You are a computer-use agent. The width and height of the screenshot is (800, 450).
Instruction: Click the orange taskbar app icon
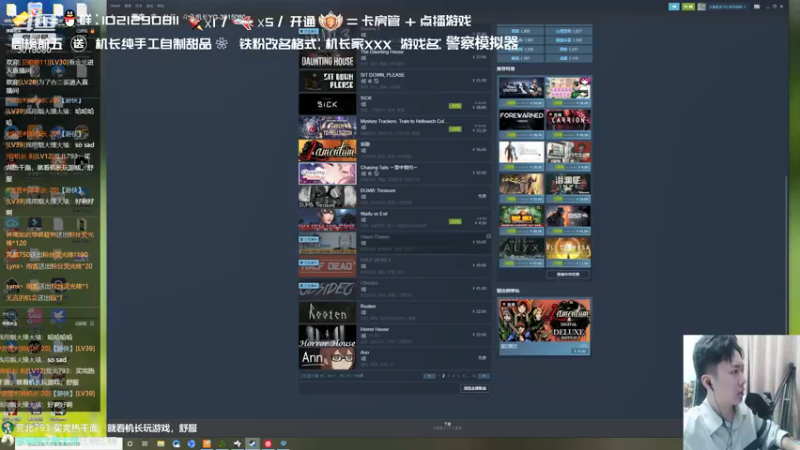[207, 444]
